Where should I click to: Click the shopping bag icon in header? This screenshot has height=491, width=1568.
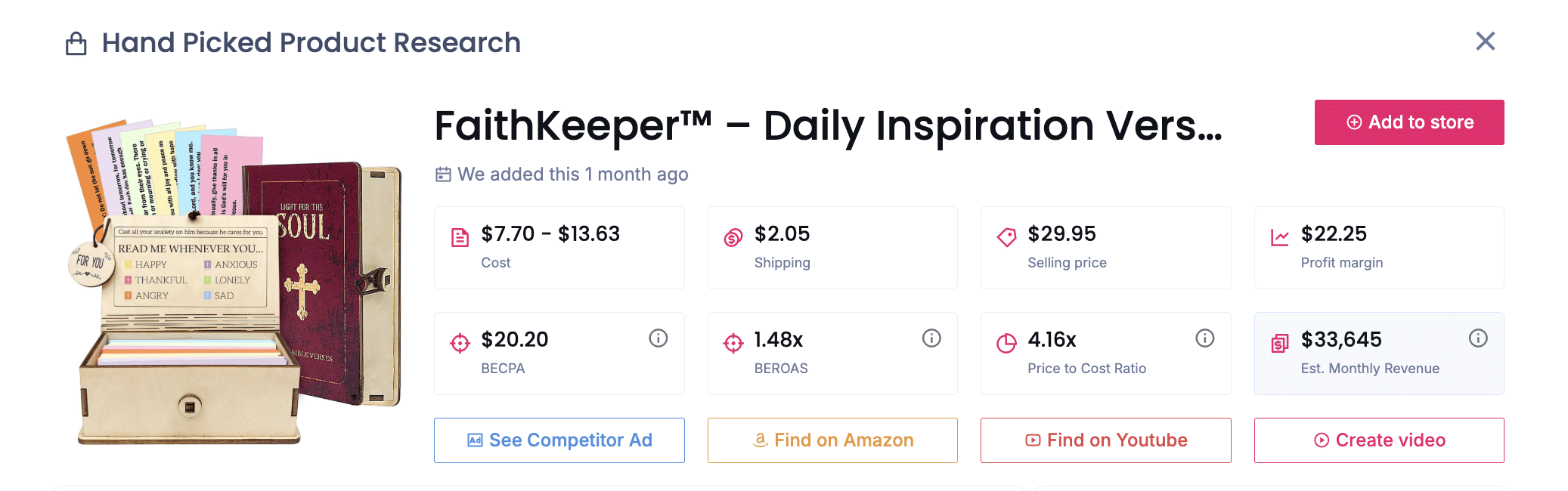(x=76, y=44)
